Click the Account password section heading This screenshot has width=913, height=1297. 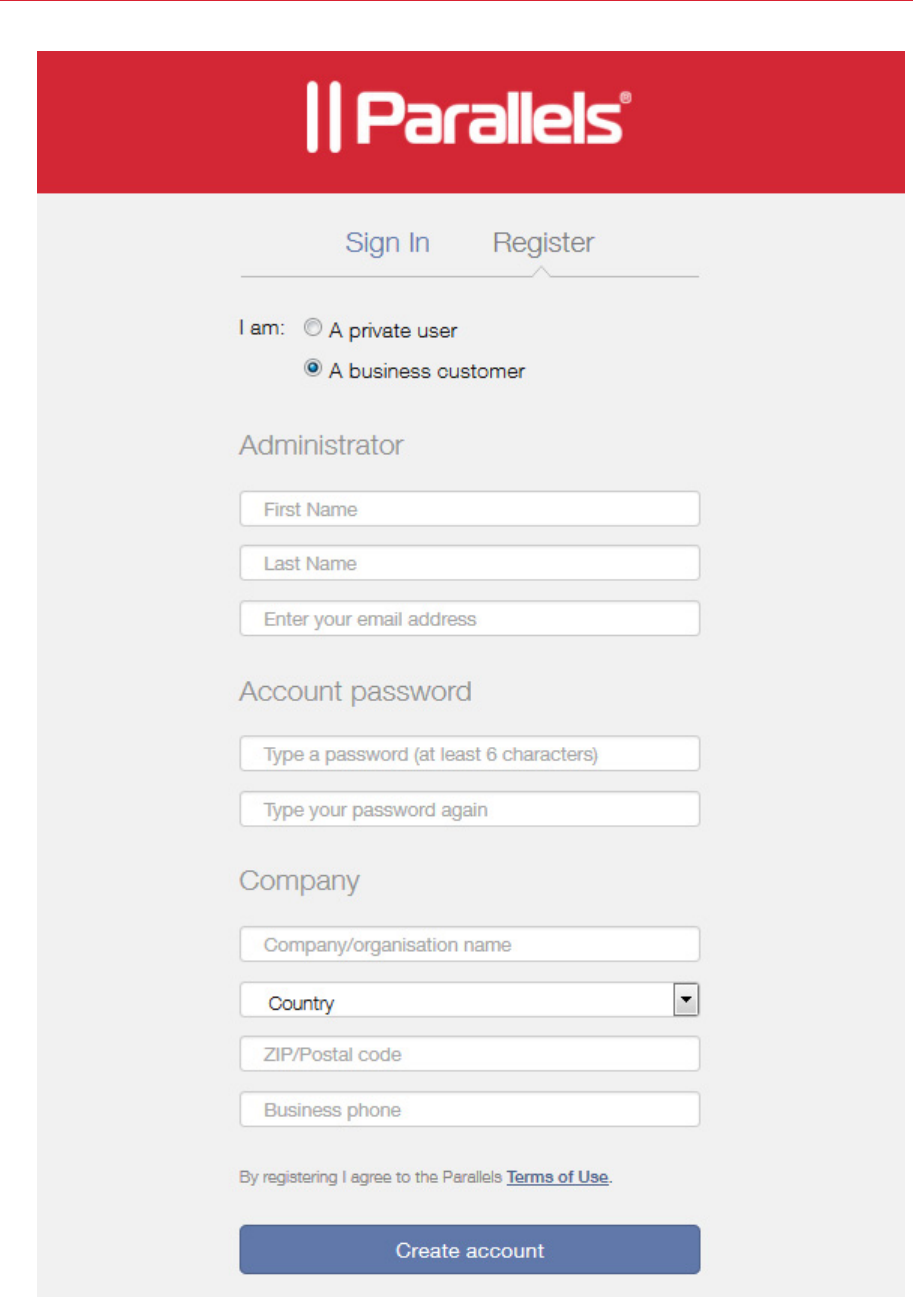pyautogui.click(x=355, y=691)
